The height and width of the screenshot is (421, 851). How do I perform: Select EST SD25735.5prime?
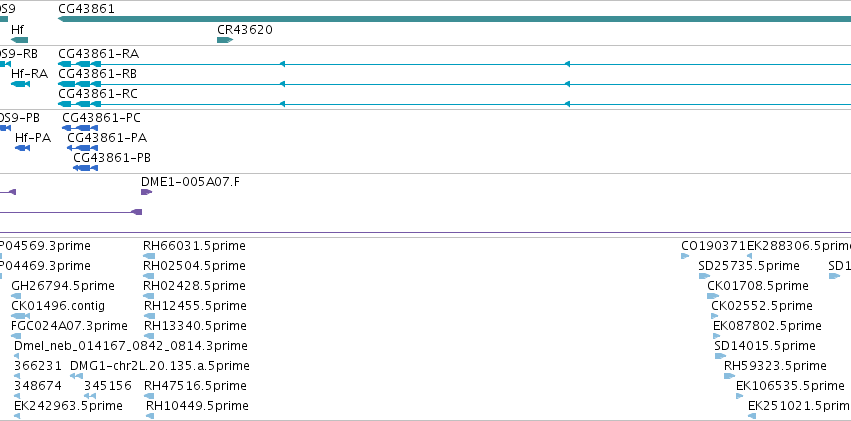pyautogui.click(x=749, y=266)
